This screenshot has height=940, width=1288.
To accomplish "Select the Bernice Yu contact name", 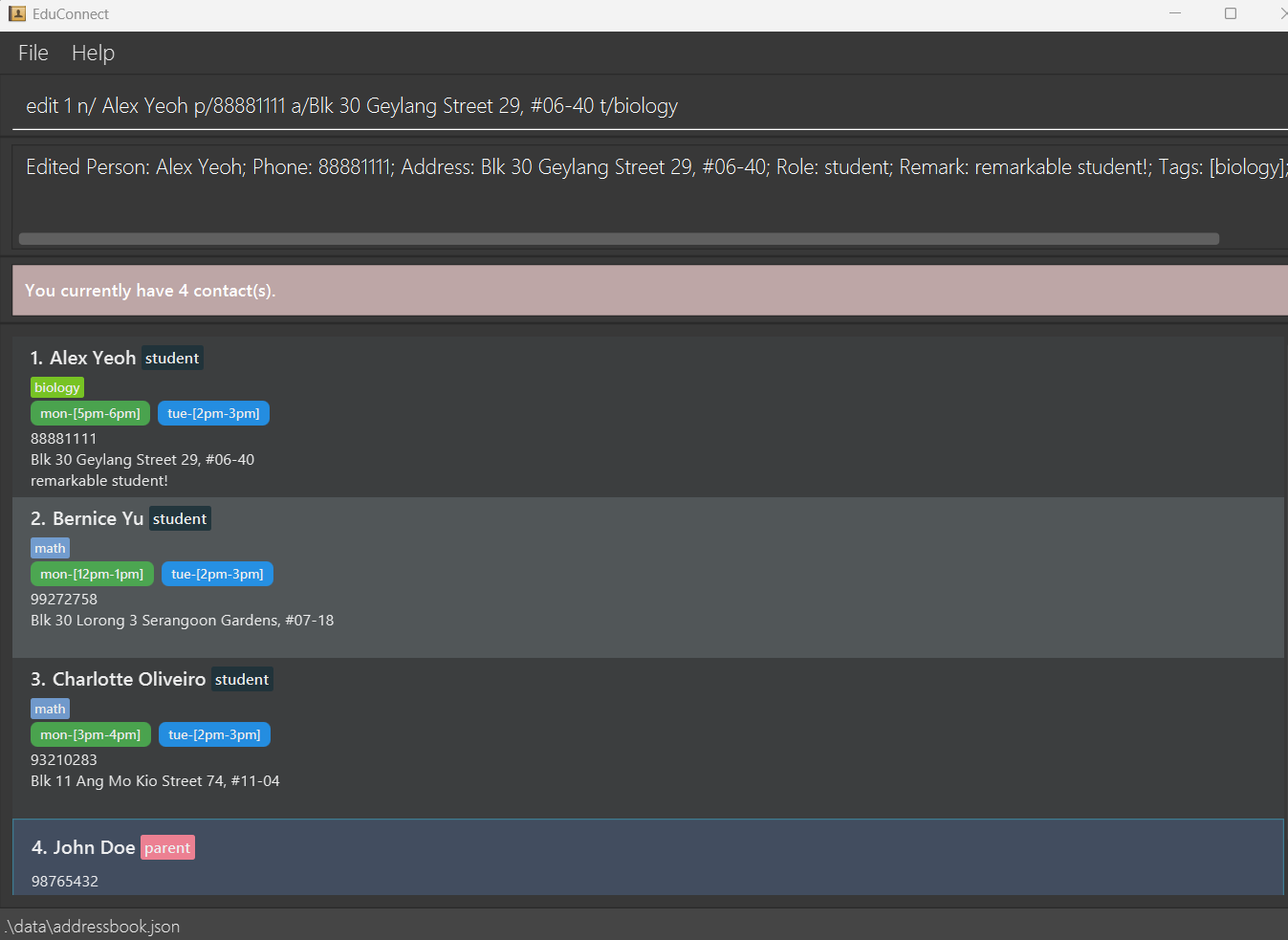I will (x=98, y=518).
